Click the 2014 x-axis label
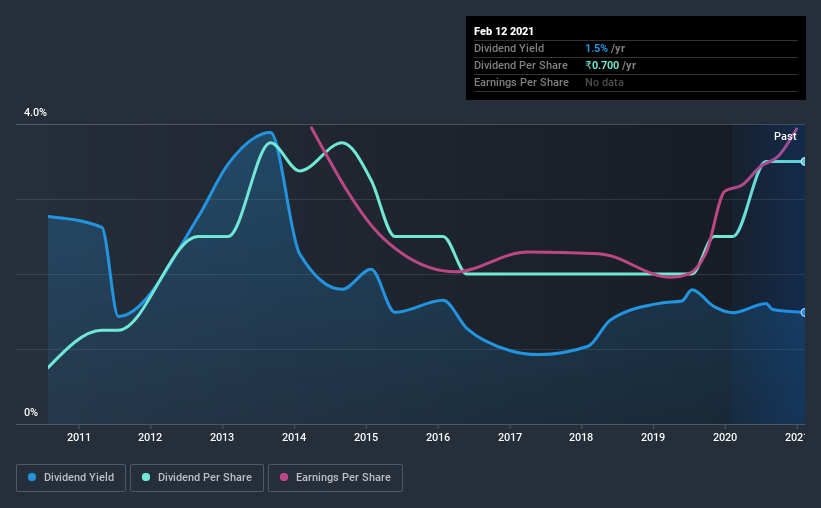Viewport: 821px width, 508px height. click(x=294, y=437)
